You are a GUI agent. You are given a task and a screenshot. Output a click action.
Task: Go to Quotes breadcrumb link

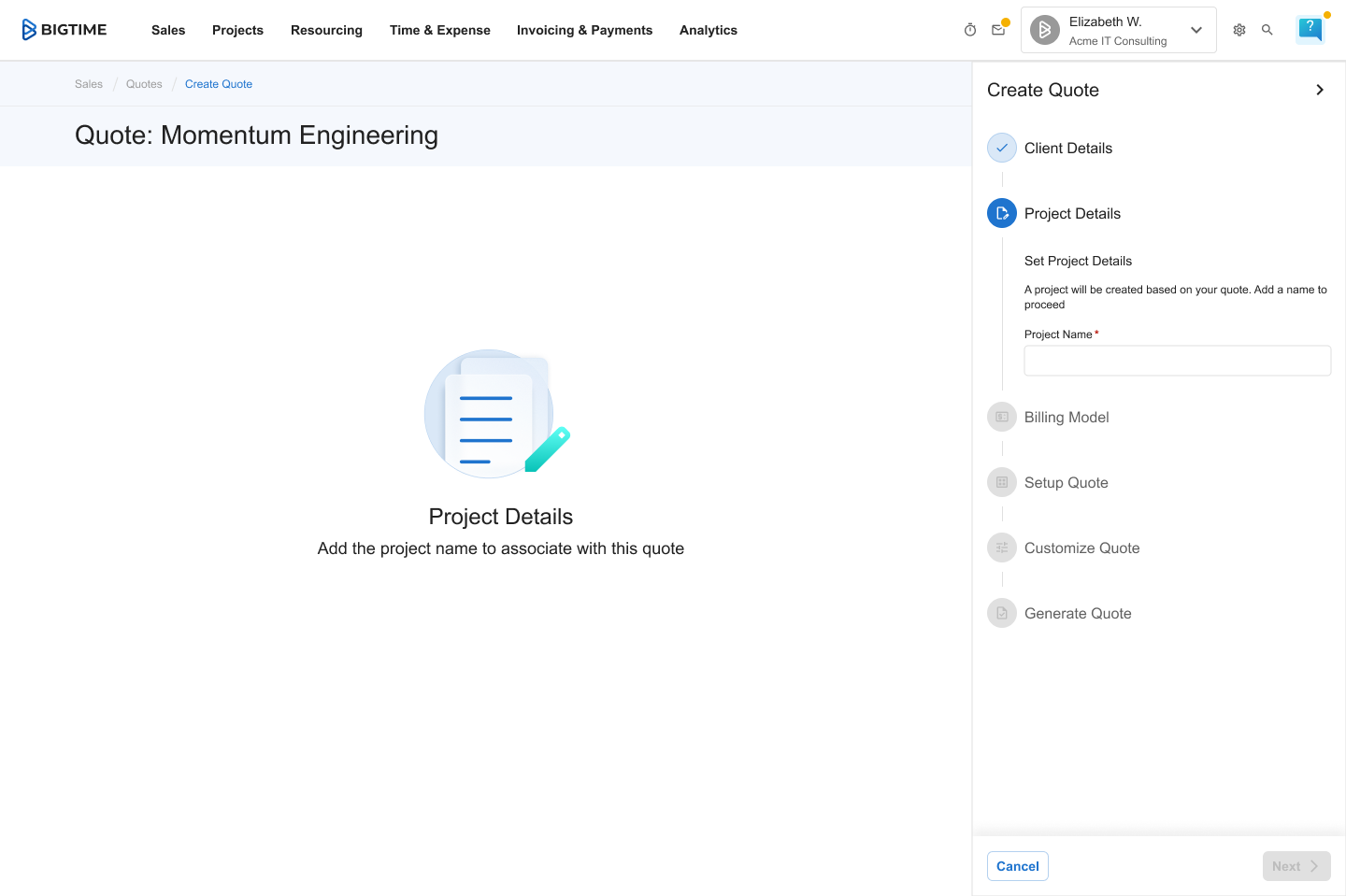144,84
